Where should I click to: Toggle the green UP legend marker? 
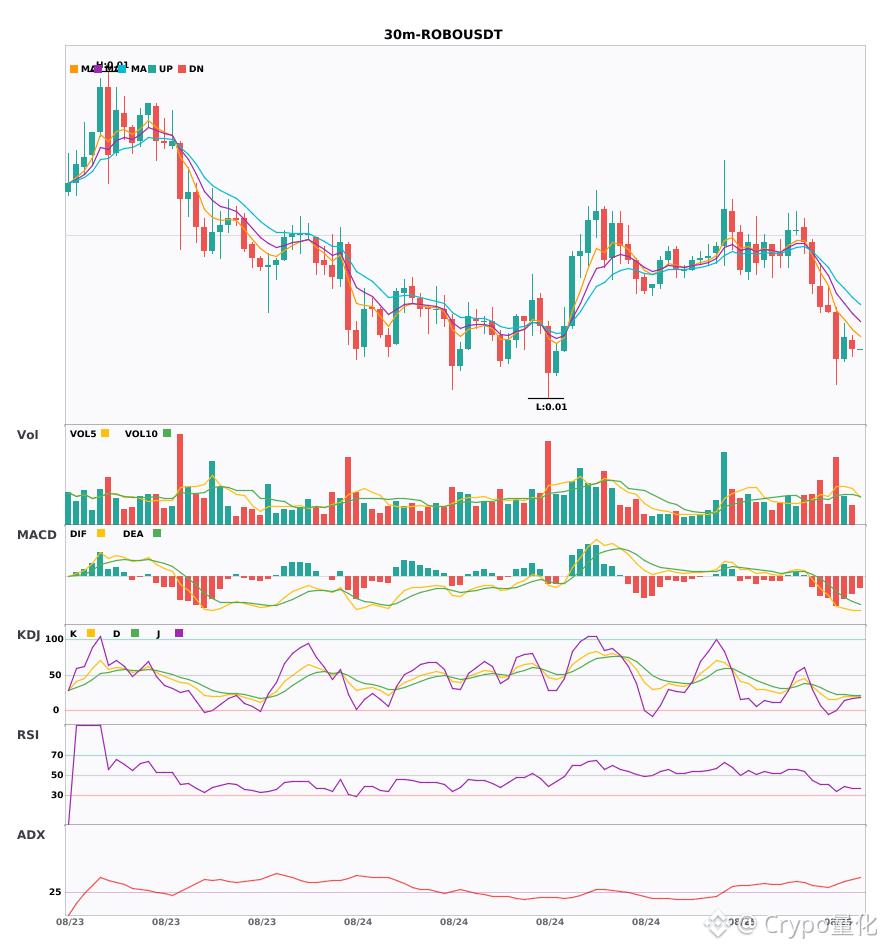152,69
